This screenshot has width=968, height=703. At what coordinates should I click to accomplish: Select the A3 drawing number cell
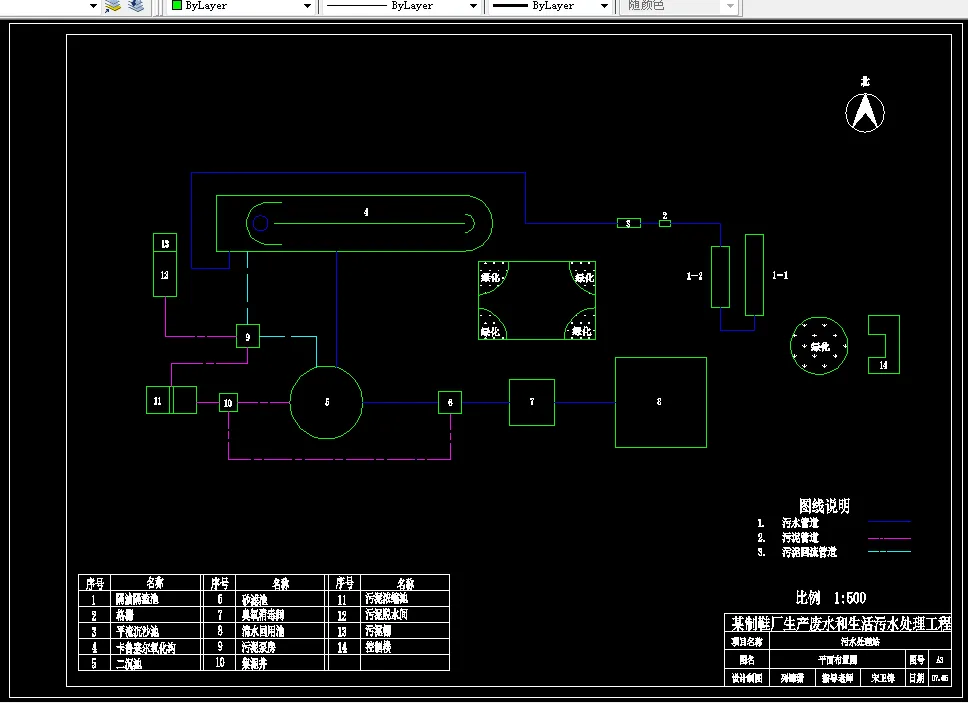940,660
